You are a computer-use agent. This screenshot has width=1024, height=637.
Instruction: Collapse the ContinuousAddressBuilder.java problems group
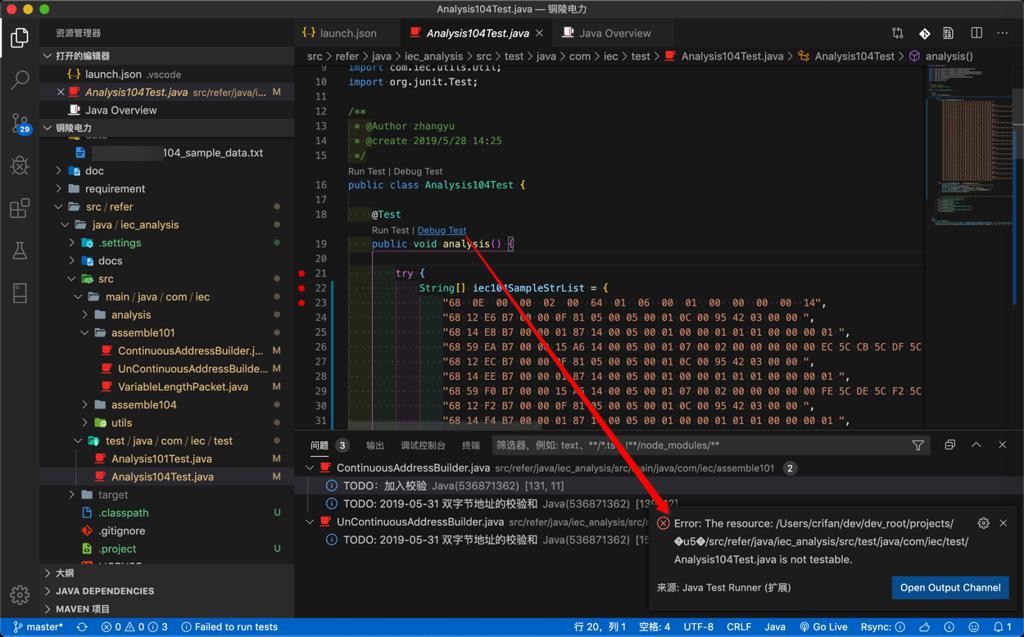[311, 468]
